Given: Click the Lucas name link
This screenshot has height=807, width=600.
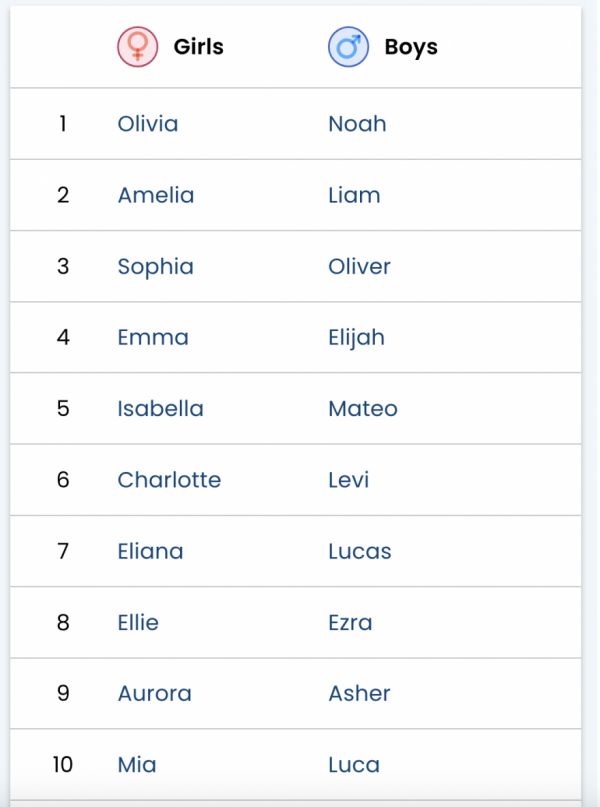Looking at the screenshot, I should [x=359, y=551].
